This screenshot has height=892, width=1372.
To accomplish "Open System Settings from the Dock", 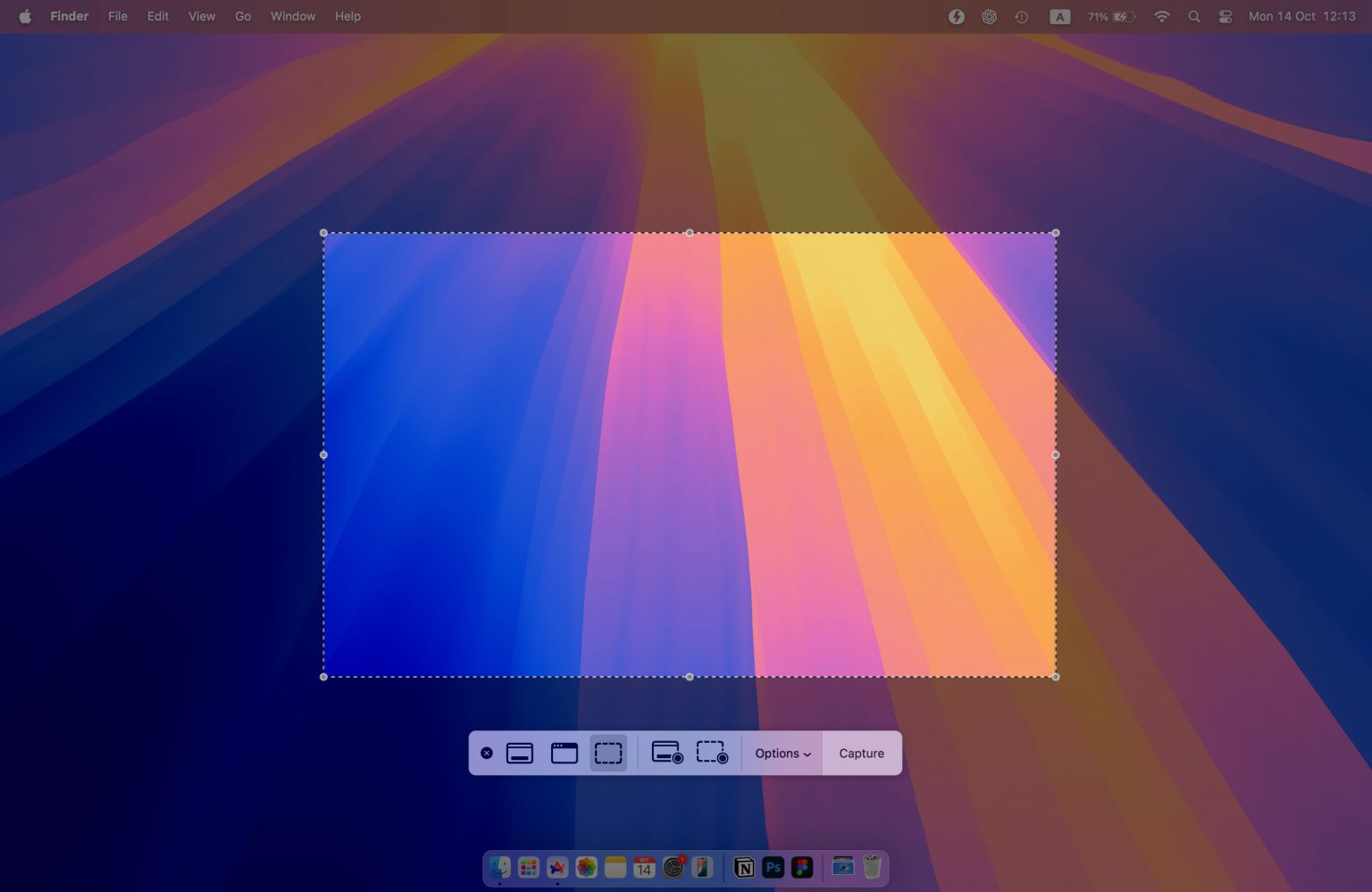I will [x=673, y=866].
